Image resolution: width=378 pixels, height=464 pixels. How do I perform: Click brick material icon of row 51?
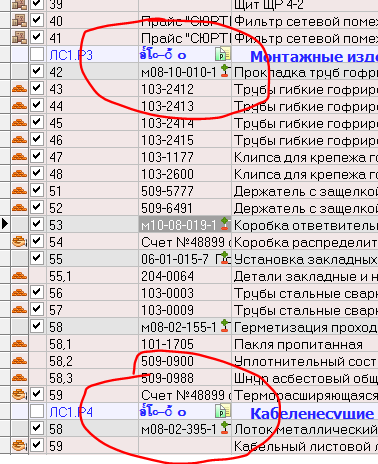[x=19, y=191]
